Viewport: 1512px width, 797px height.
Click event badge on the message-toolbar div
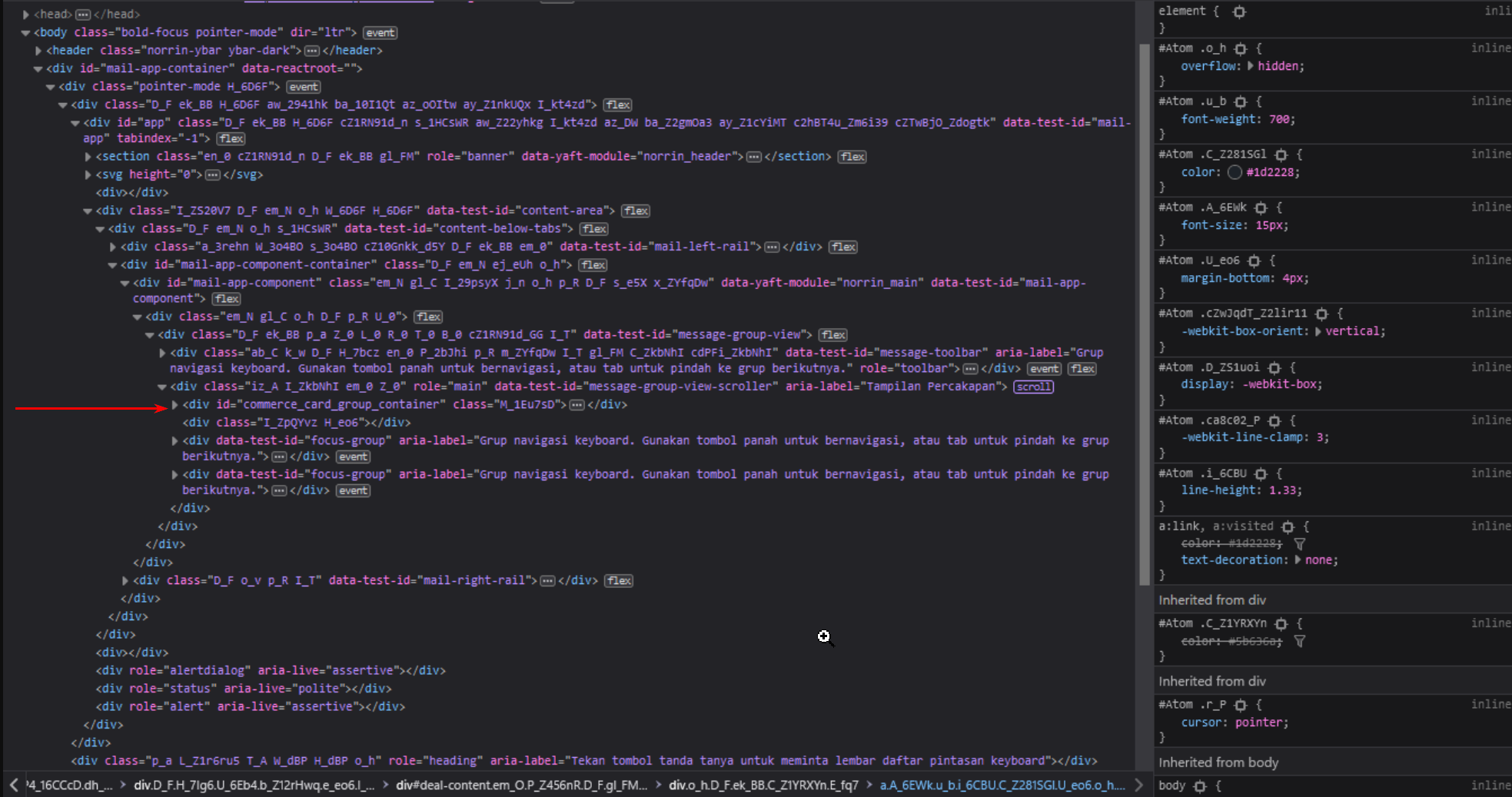(x=1044, y=369)
